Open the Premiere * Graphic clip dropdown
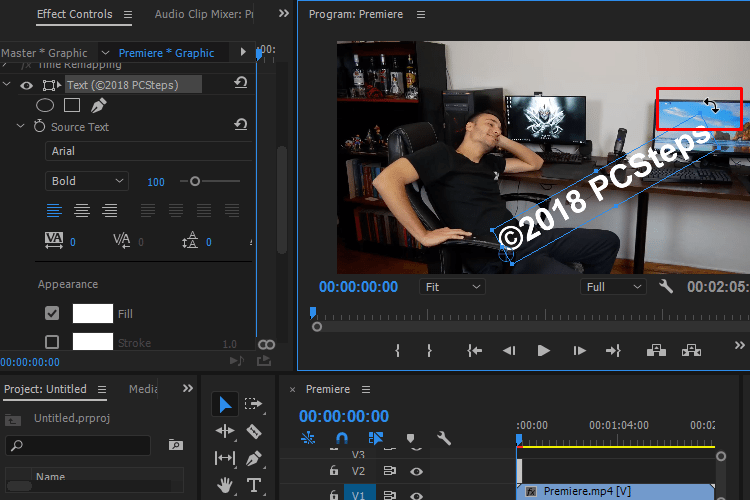 pos(106,53)
